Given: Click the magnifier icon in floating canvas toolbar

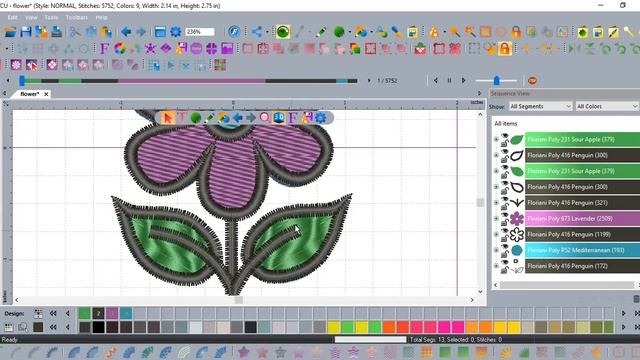Looking at the screenshot, I should click(264, 118).
